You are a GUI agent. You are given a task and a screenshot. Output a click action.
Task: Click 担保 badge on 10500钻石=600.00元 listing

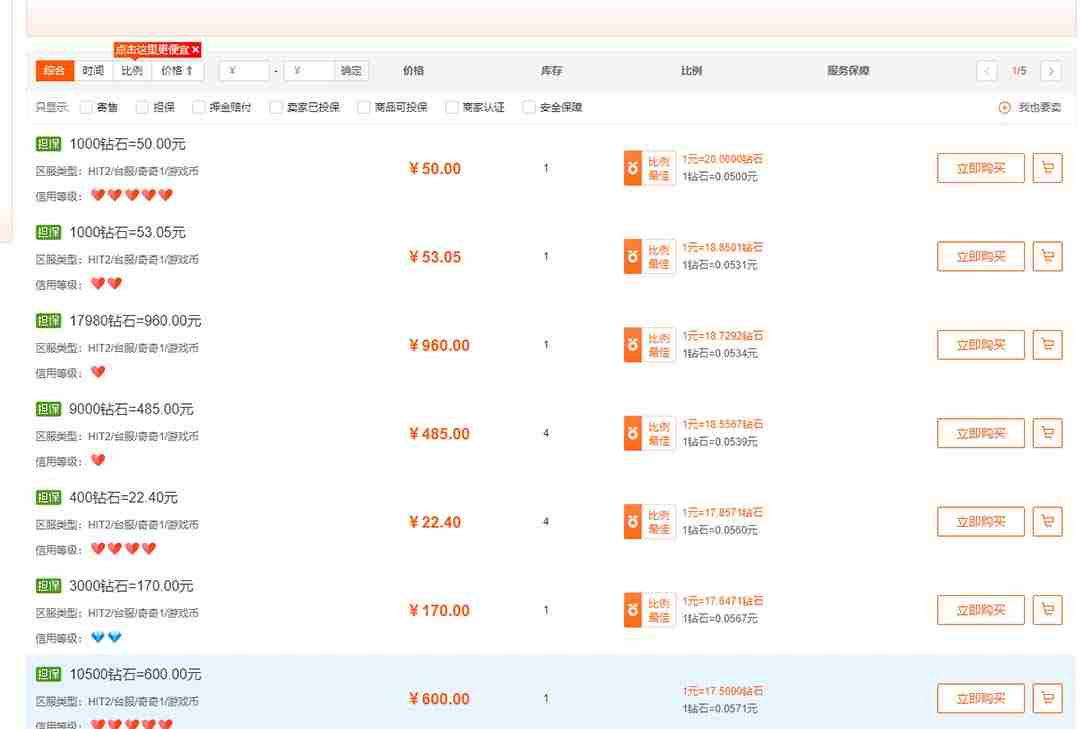[x=48, y=674]
